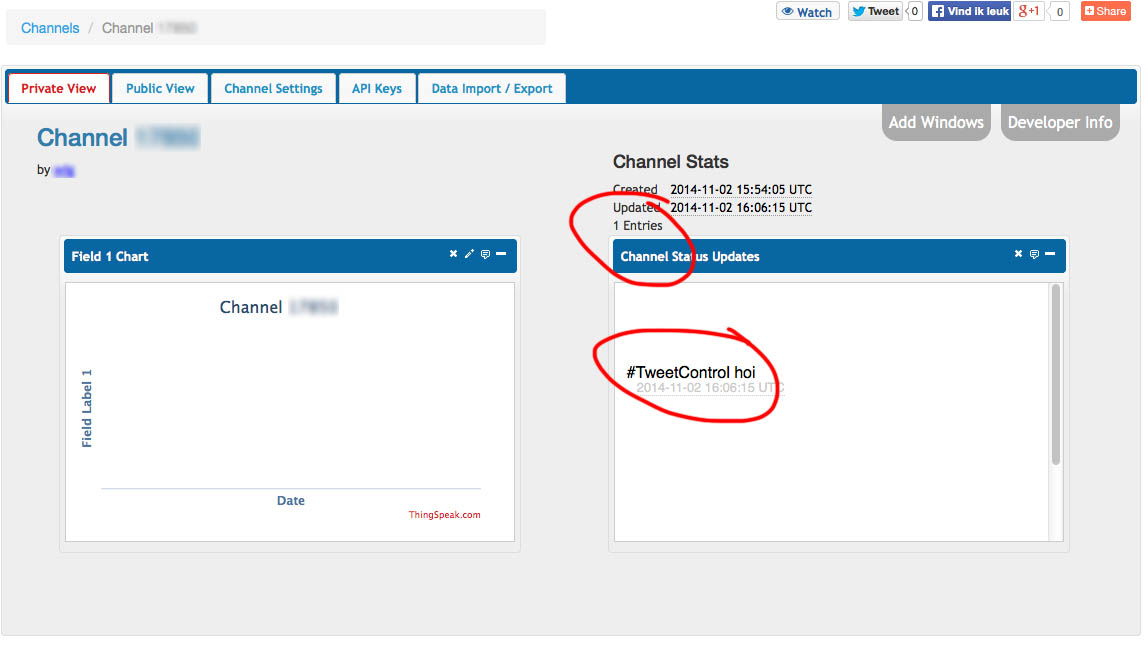Click the status updates panel scrollbar
The width and height of the screenshot is (1148, 648).
pyautogui.click(x=1056, y=374)
